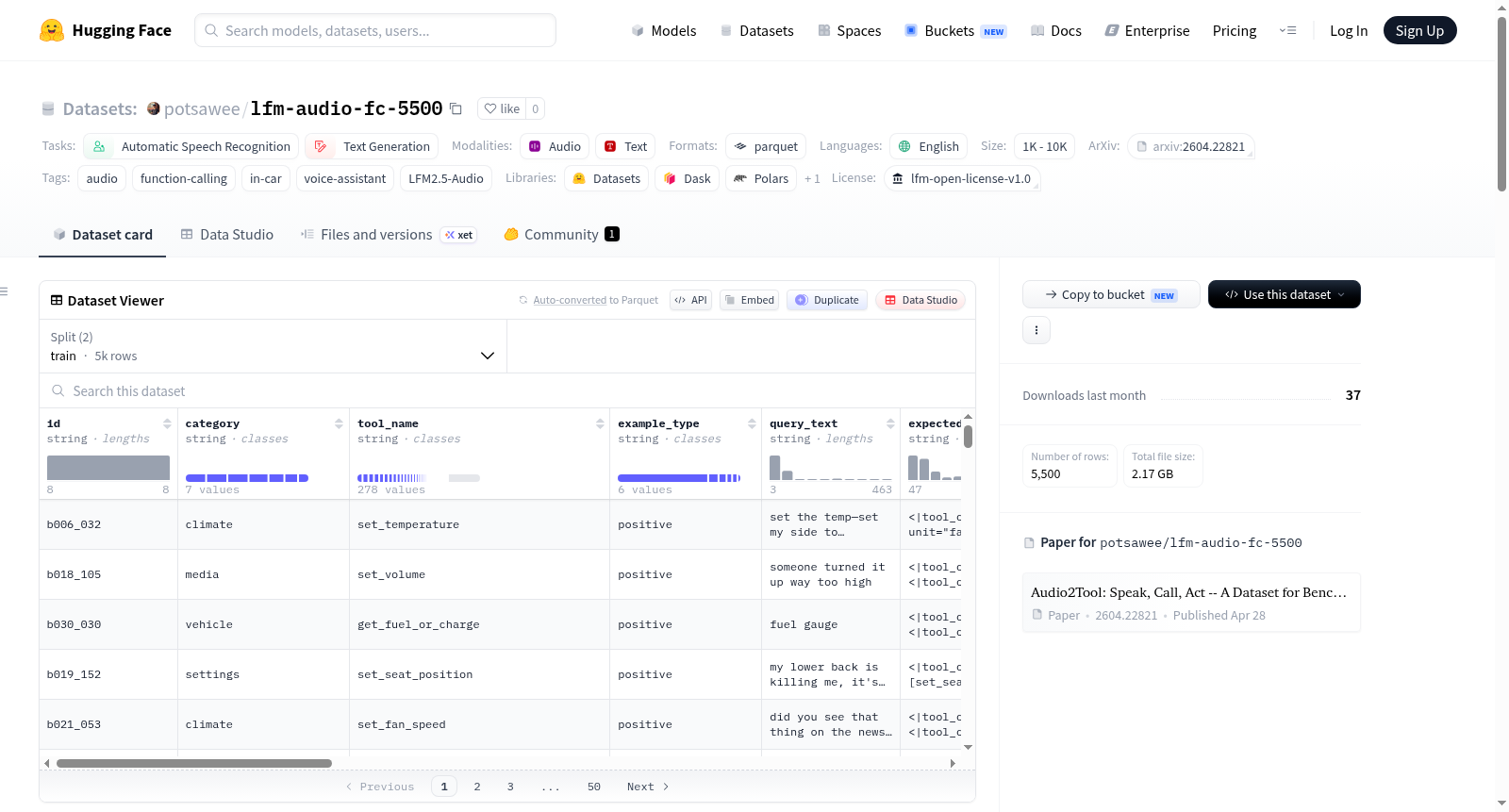
Task: Switch to the Data Studio tab
Action: (227, 235)
